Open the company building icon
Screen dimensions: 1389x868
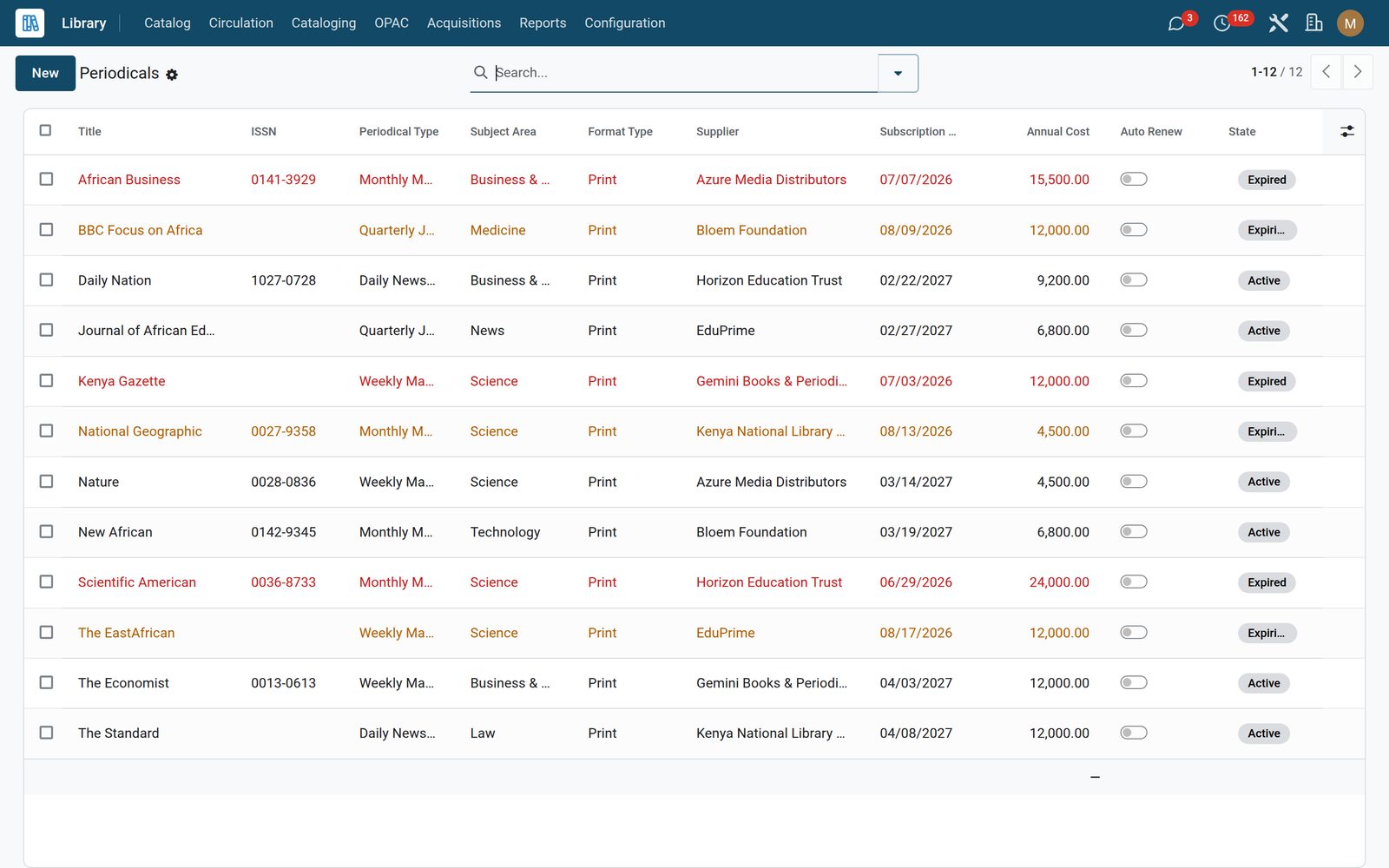point(1314,23)
